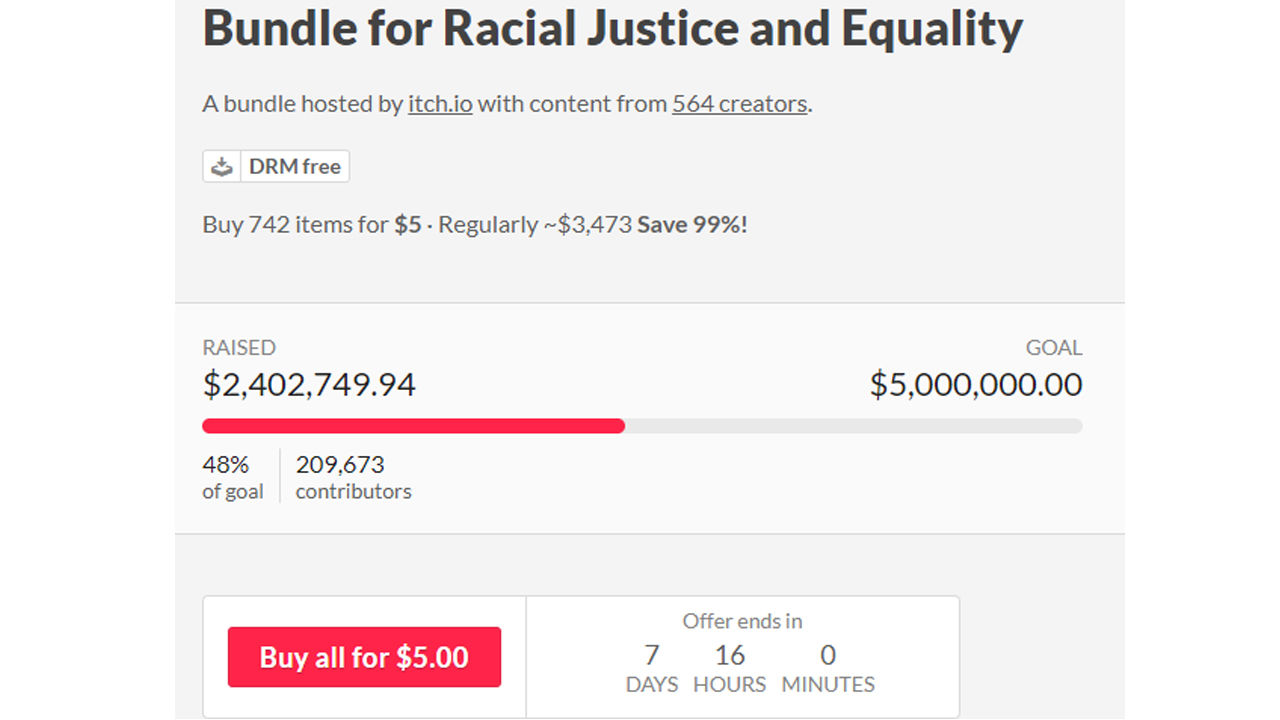Click the Buy 742 items for $5 text
Viewport: 1280px width, 720px height.
coord(312,224)
